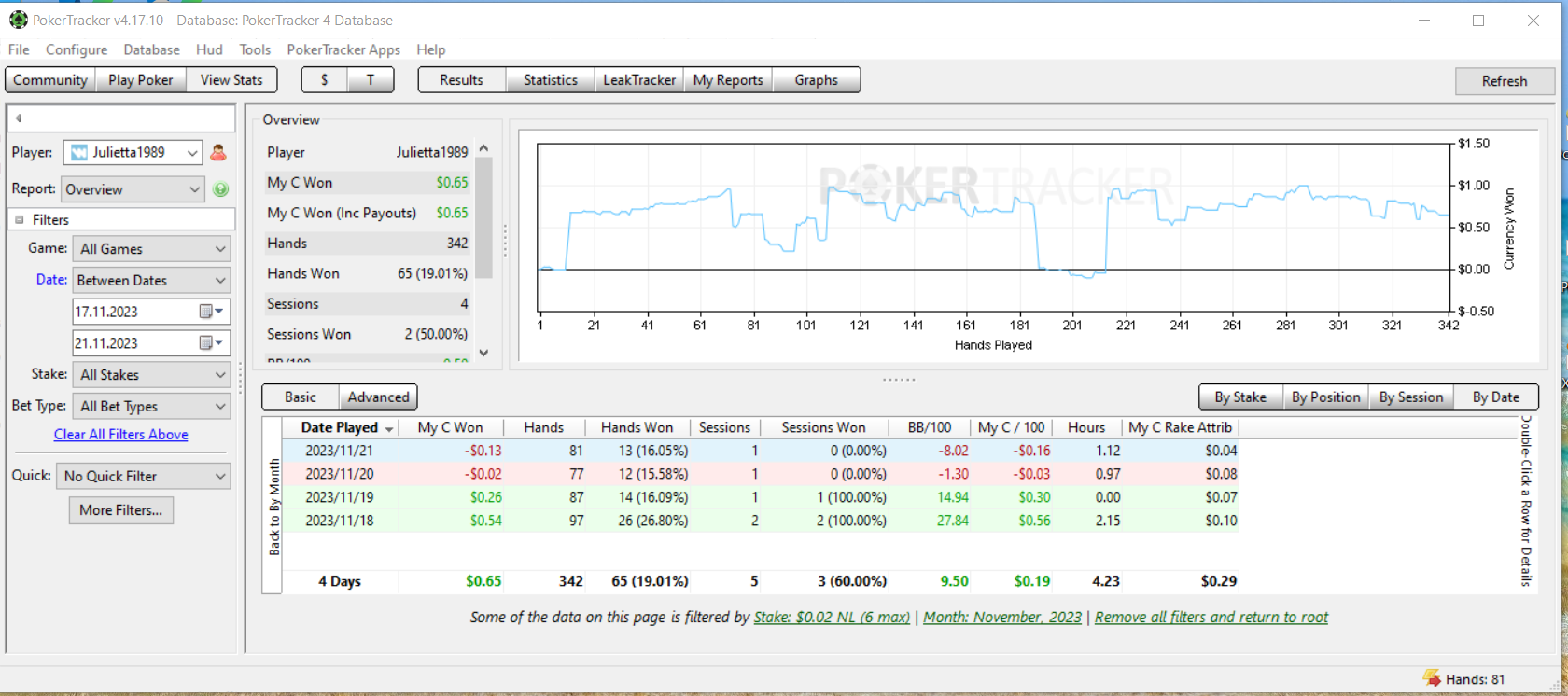The height and width of the screenshot is (696, 1568).
Task: Click the Hours column header
Action: point(1086,427)
